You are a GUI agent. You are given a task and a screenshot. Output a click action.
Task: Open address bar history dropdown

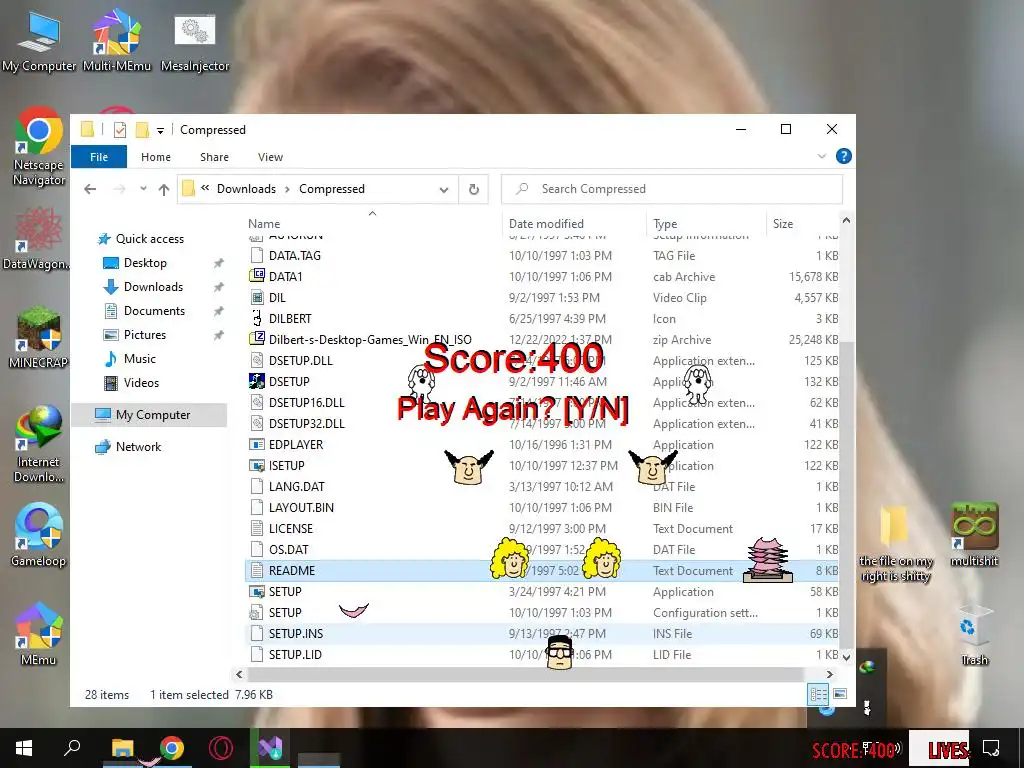[x=444, y=189]
